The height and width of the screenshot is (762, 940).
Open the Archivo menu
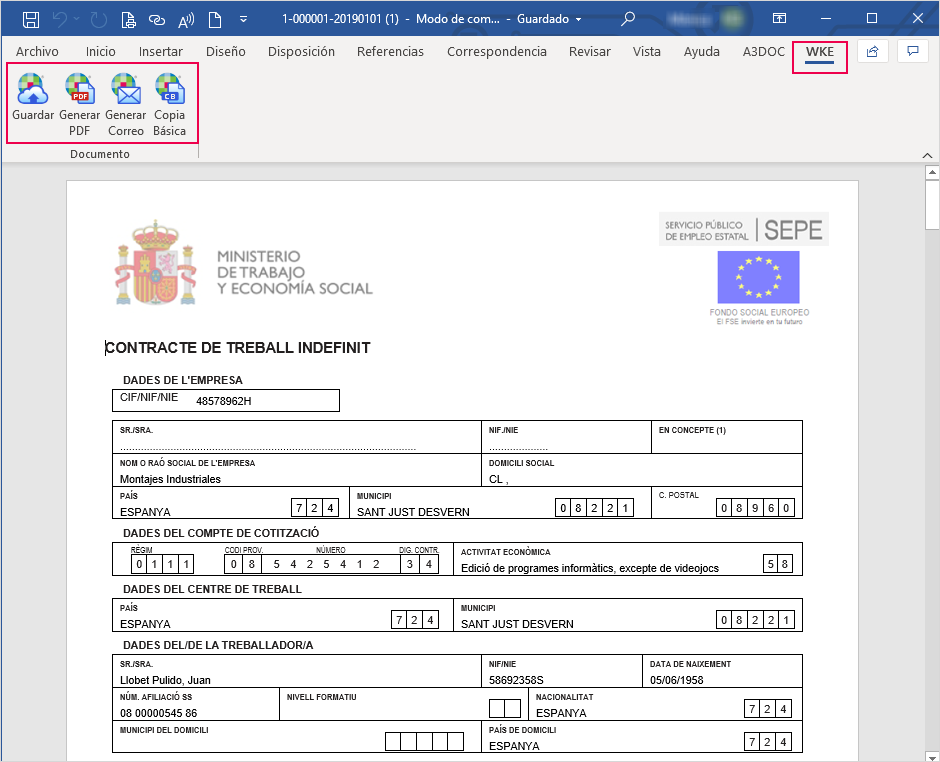pos(37,52)
